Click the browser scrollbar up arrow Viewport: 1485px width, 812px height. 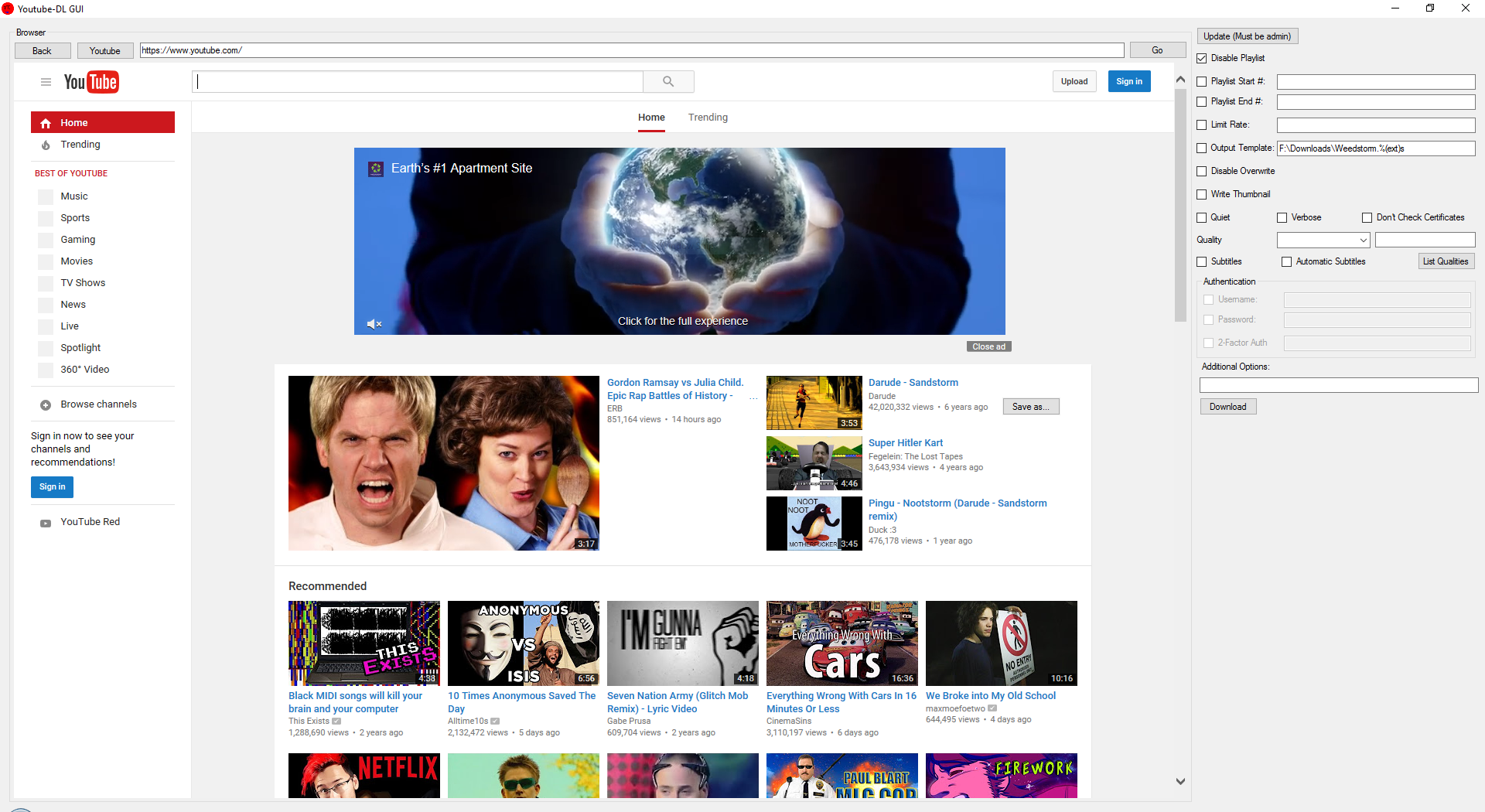[x=1180, y=80]
